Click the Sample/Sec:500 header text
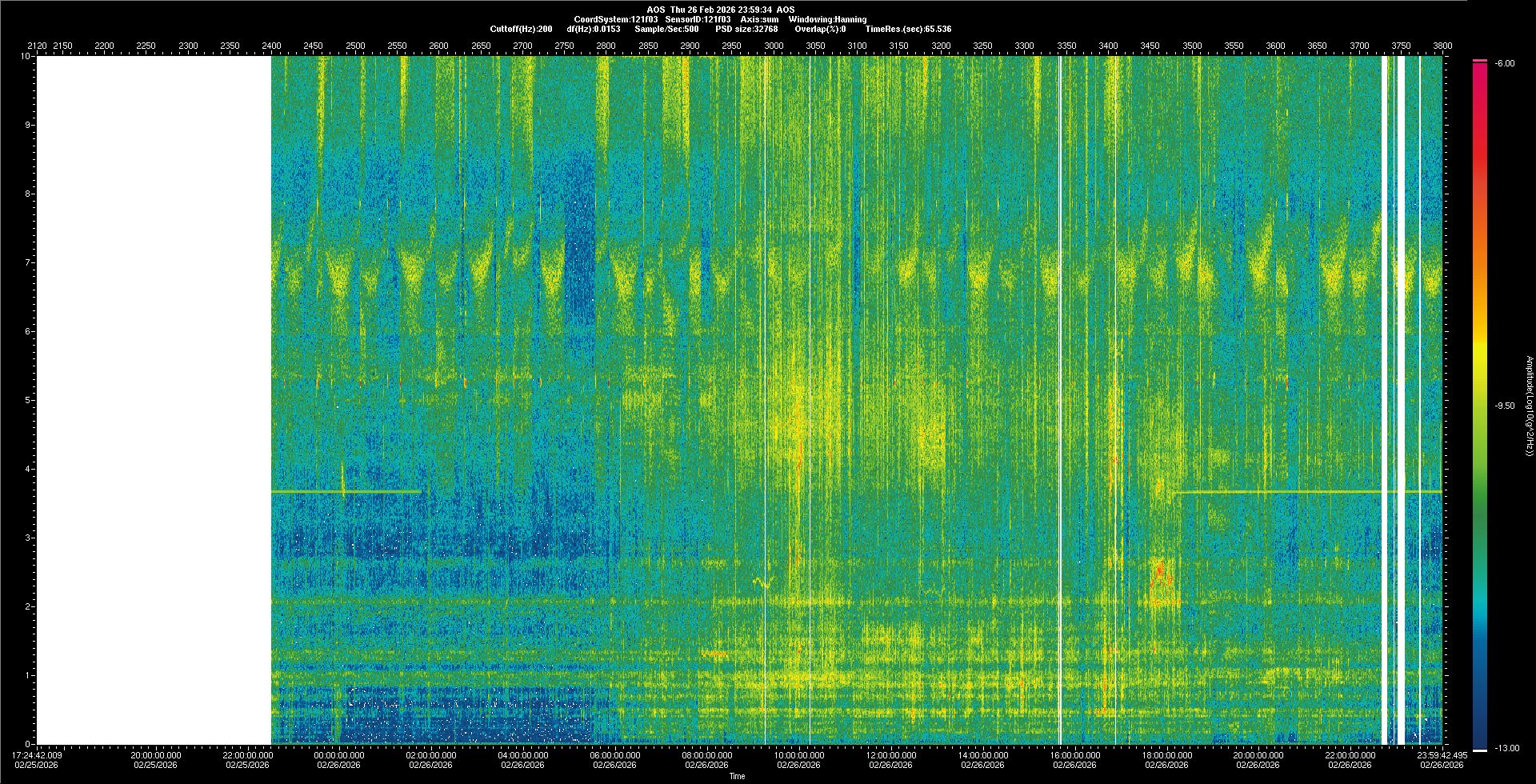1536x784 pixels. pos(666,29)
